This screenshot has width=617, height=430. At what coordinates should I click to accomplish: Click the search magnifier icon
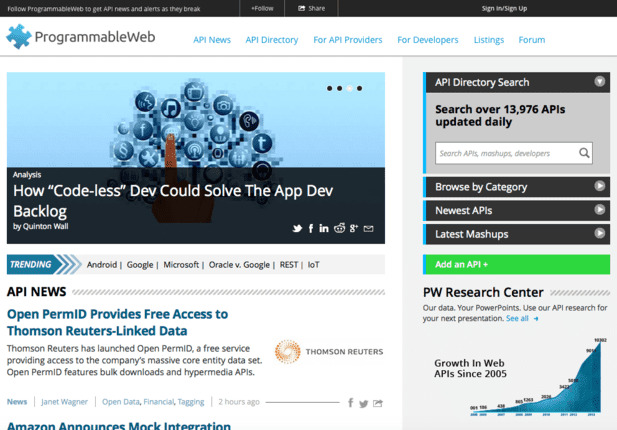[x=584, y=153]
